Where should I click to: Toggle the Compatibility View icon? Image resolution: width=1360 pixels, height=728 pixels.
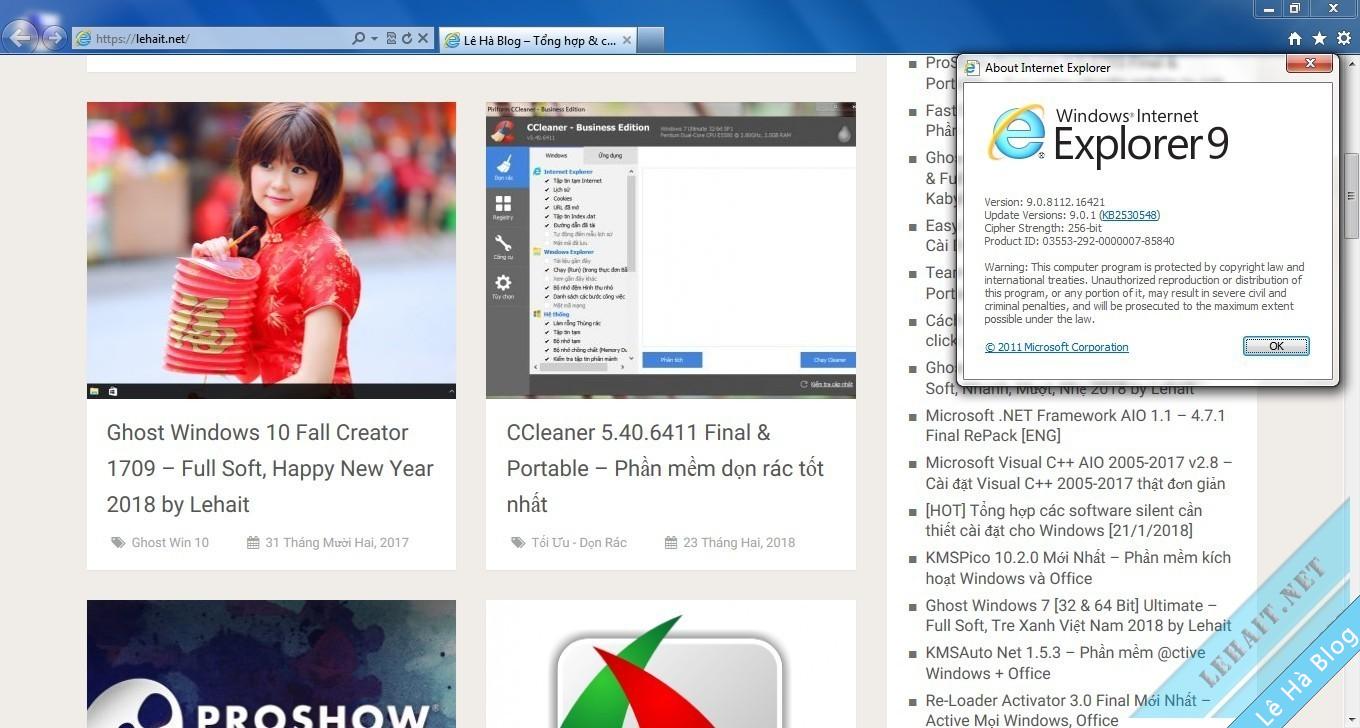pyautogui.click(x=390, y=39)
